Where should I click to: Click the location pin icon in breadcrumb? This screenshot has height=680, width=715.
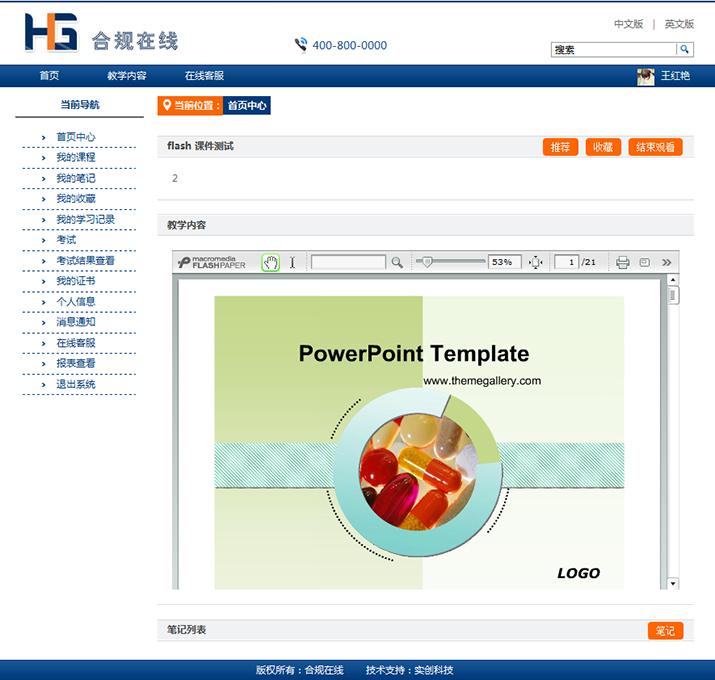167,105
